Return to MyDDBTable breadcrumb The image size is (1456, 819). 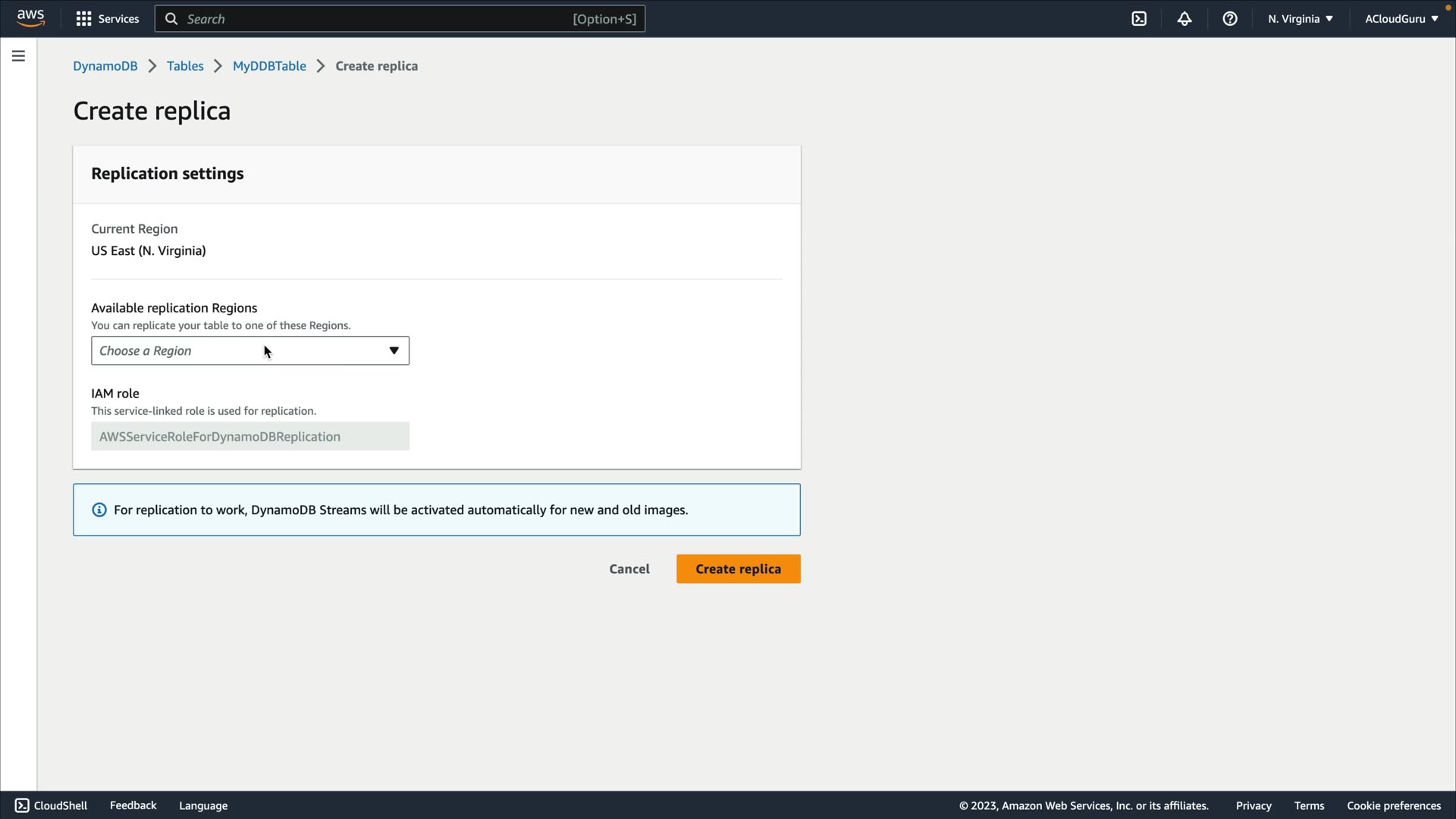tap(269, 66)
